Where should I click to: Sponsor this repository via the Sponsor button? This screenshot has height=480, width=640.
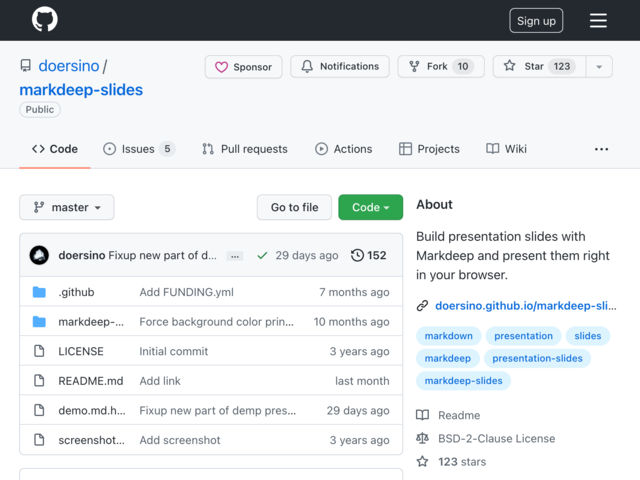(x=244, y=67)
